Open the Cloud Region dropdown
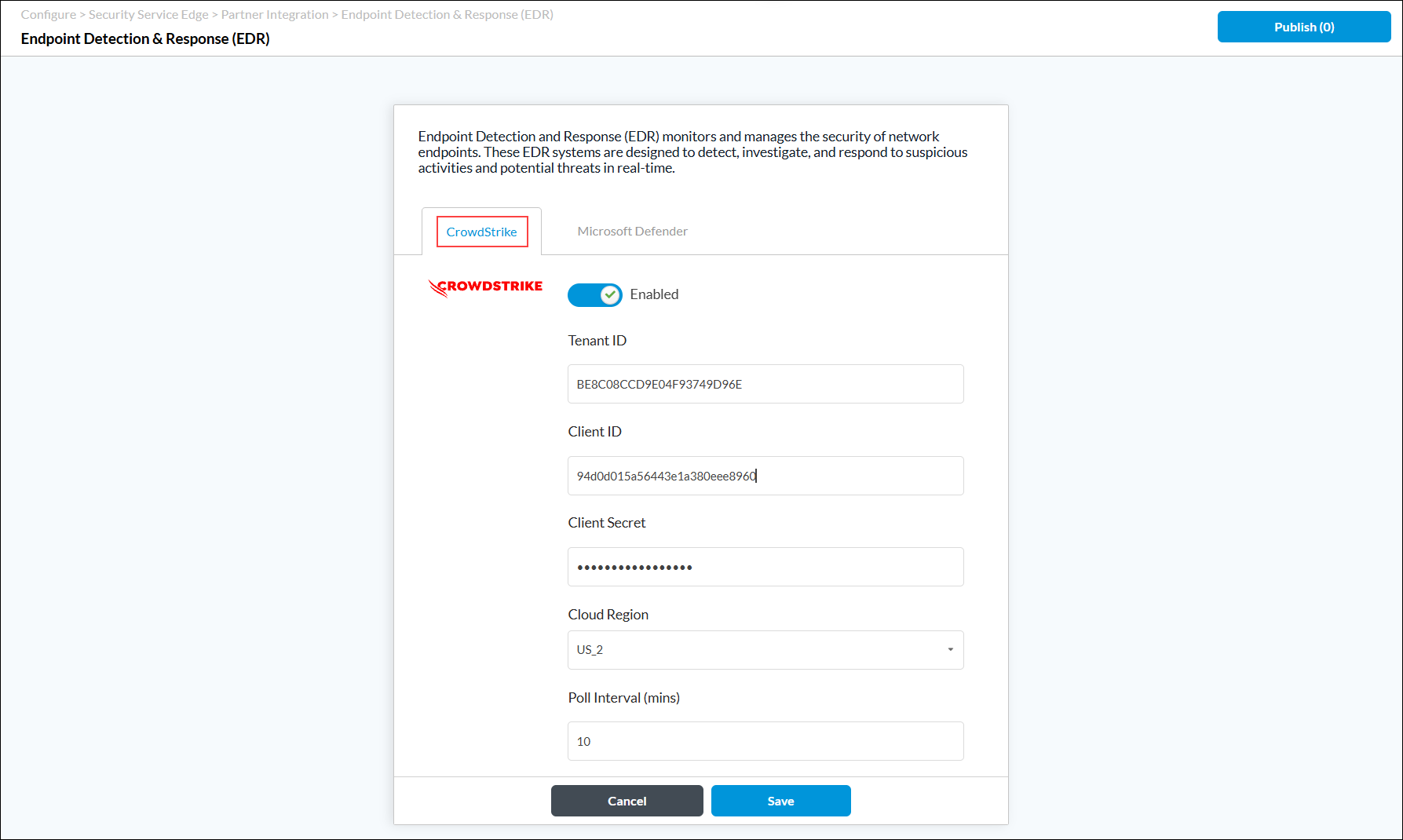The height and width of the screenshot is (840, 1403). coord(765,650)
